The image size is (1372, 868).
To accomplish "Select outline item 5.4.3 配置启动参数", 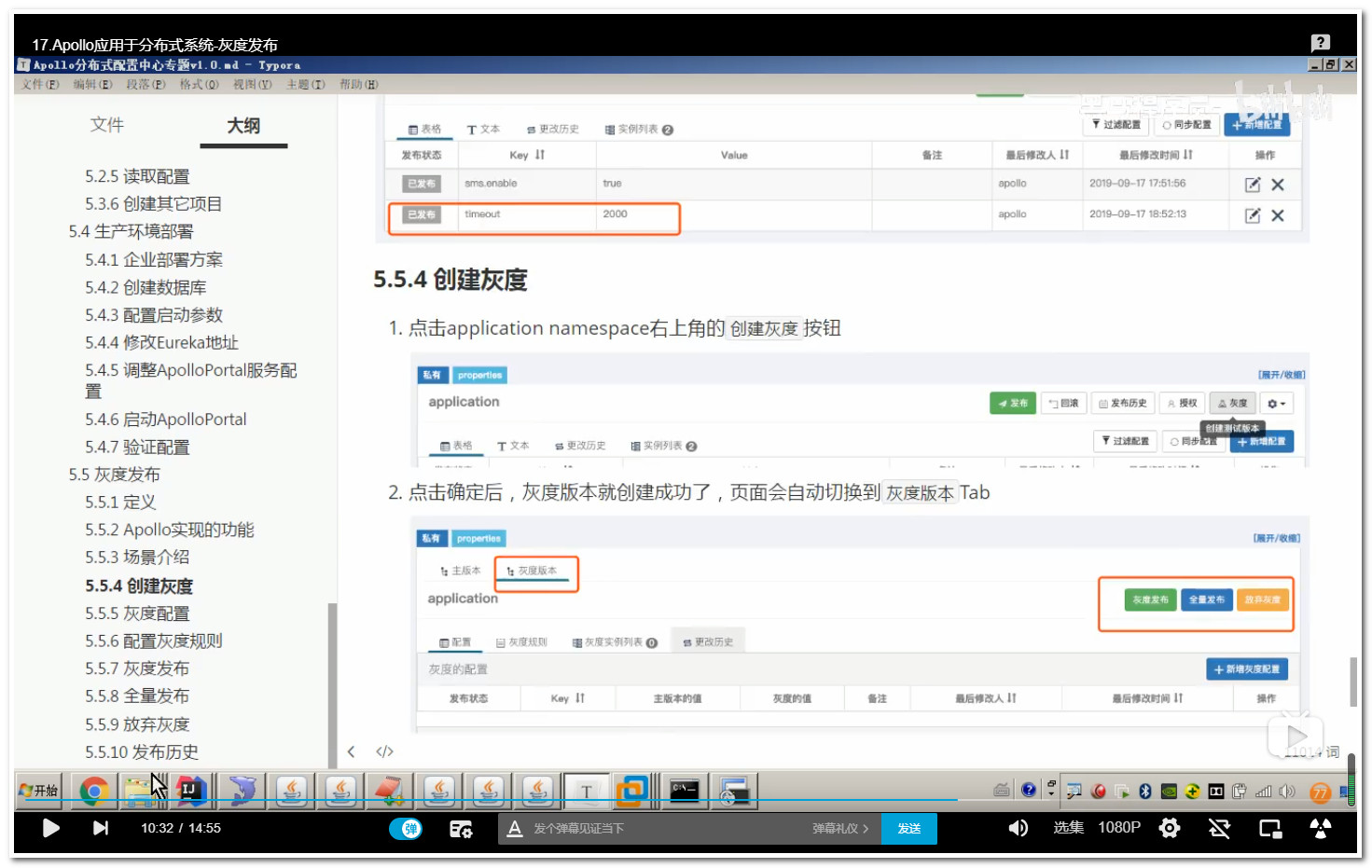I will [x=154, y=315].
